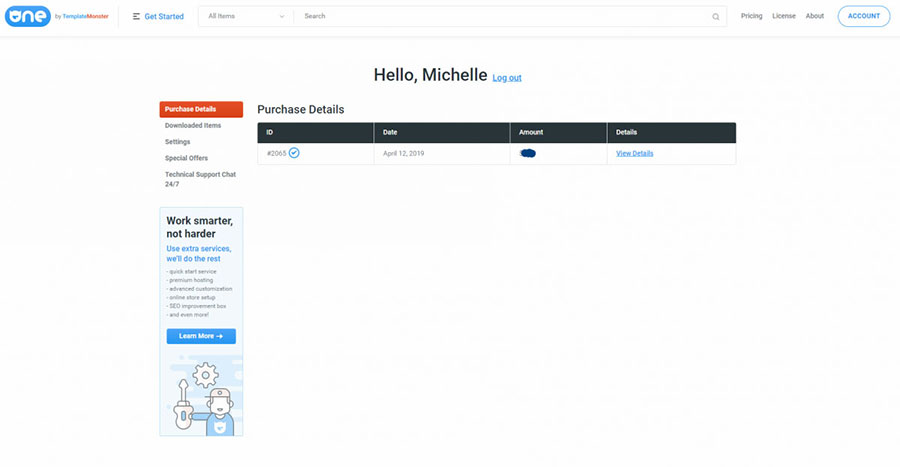The height and width of the screenshot is (467, 900).
Task: Open Special Offers section
Action: 186,158
